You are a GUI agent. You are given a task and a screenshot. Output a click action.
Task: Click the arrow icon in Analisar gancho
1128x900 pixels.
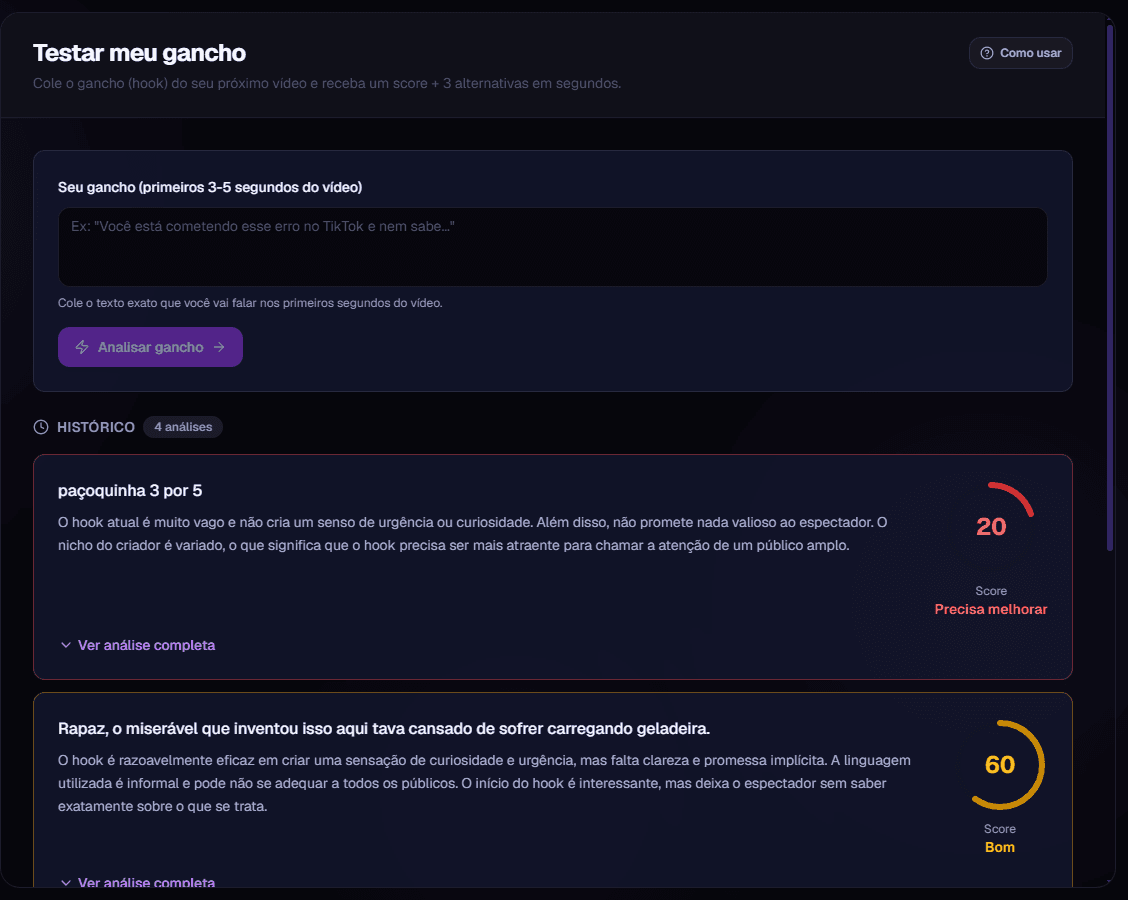coord(219,347)
